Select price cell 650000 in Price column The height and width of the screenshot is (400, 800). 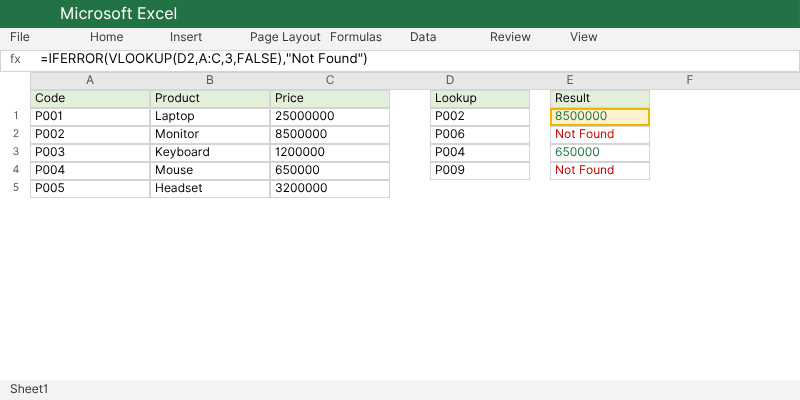pyautogui.click(x=330, y=170)
